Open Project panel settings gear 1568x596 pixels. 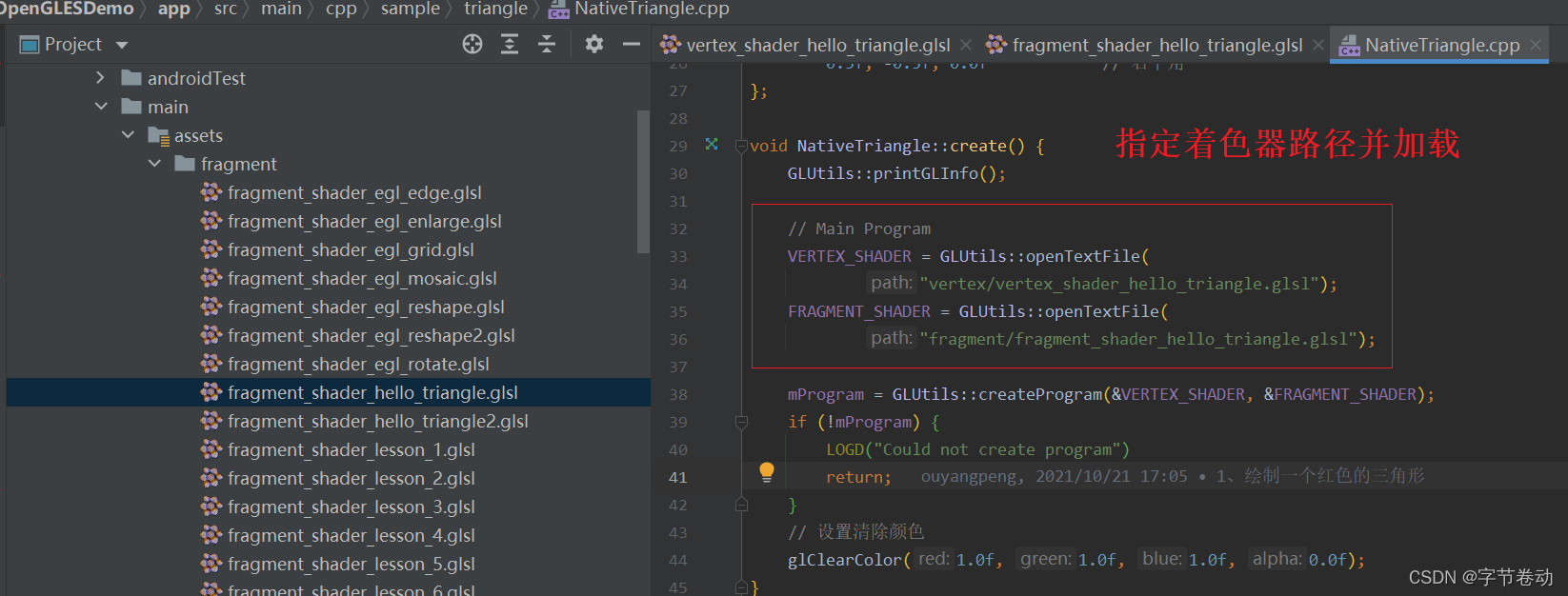(594, 44)
